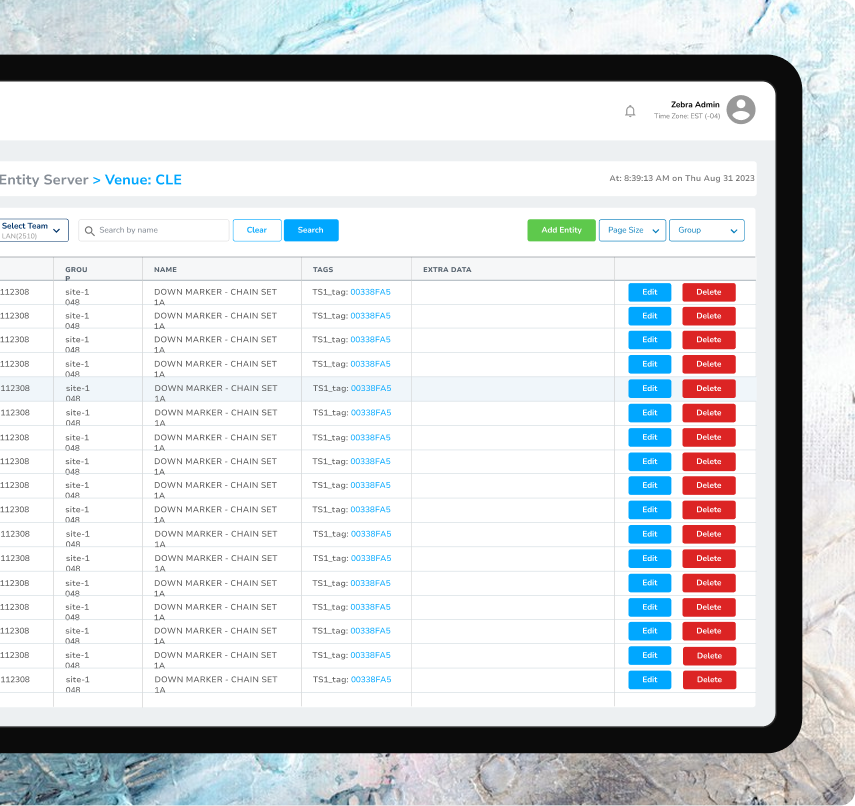This screenshot has width=855, height=806.
Task: Click the Time Zone: EST (-04) text
Action: [687, 116]
